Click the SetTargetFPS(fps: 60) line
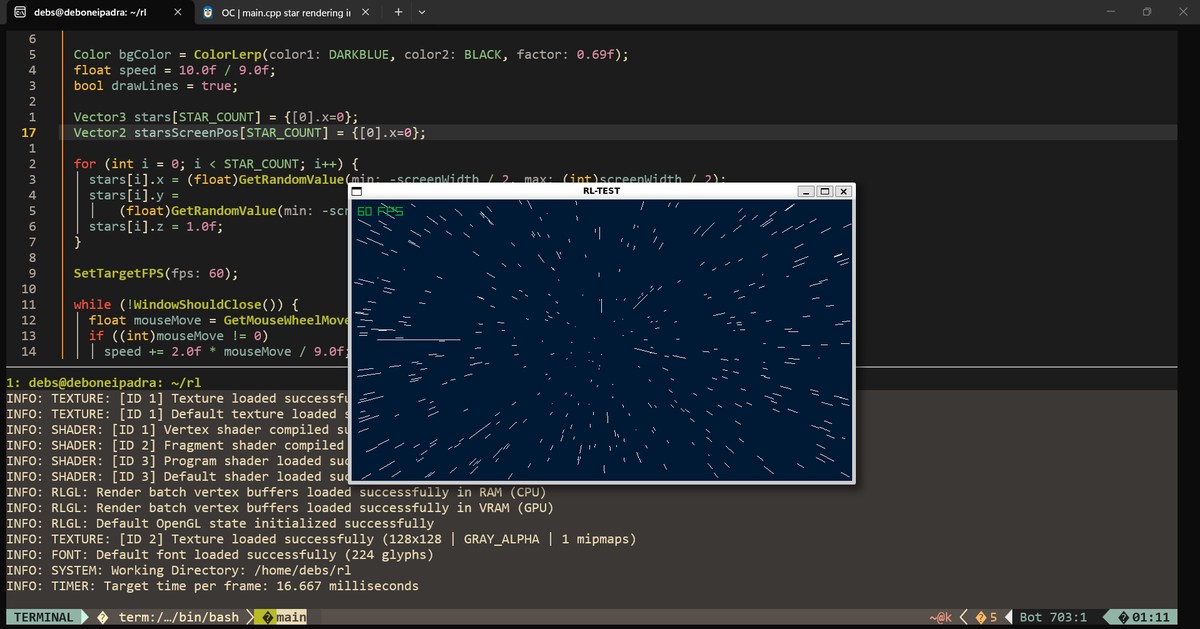 156,272
